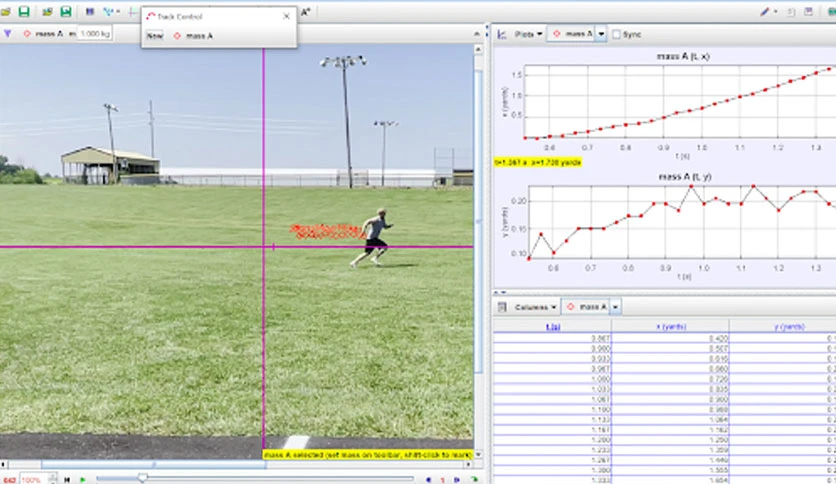Click the x (yards) axis label on top plot
The image size is (836, 484).
coord(504,101)
